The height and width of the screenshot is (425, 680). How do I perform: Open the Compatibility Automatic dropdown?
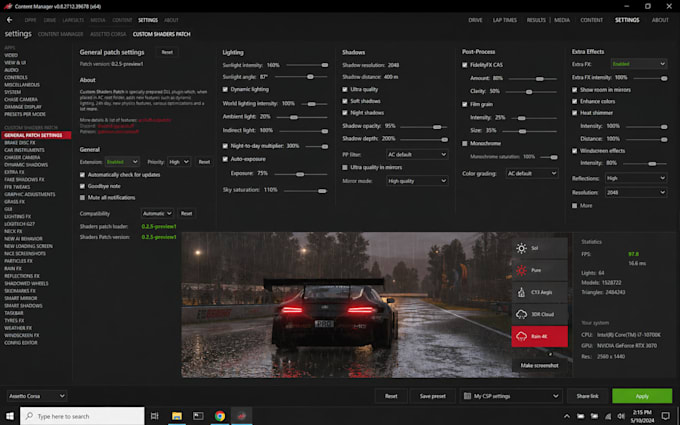point(157,213)
